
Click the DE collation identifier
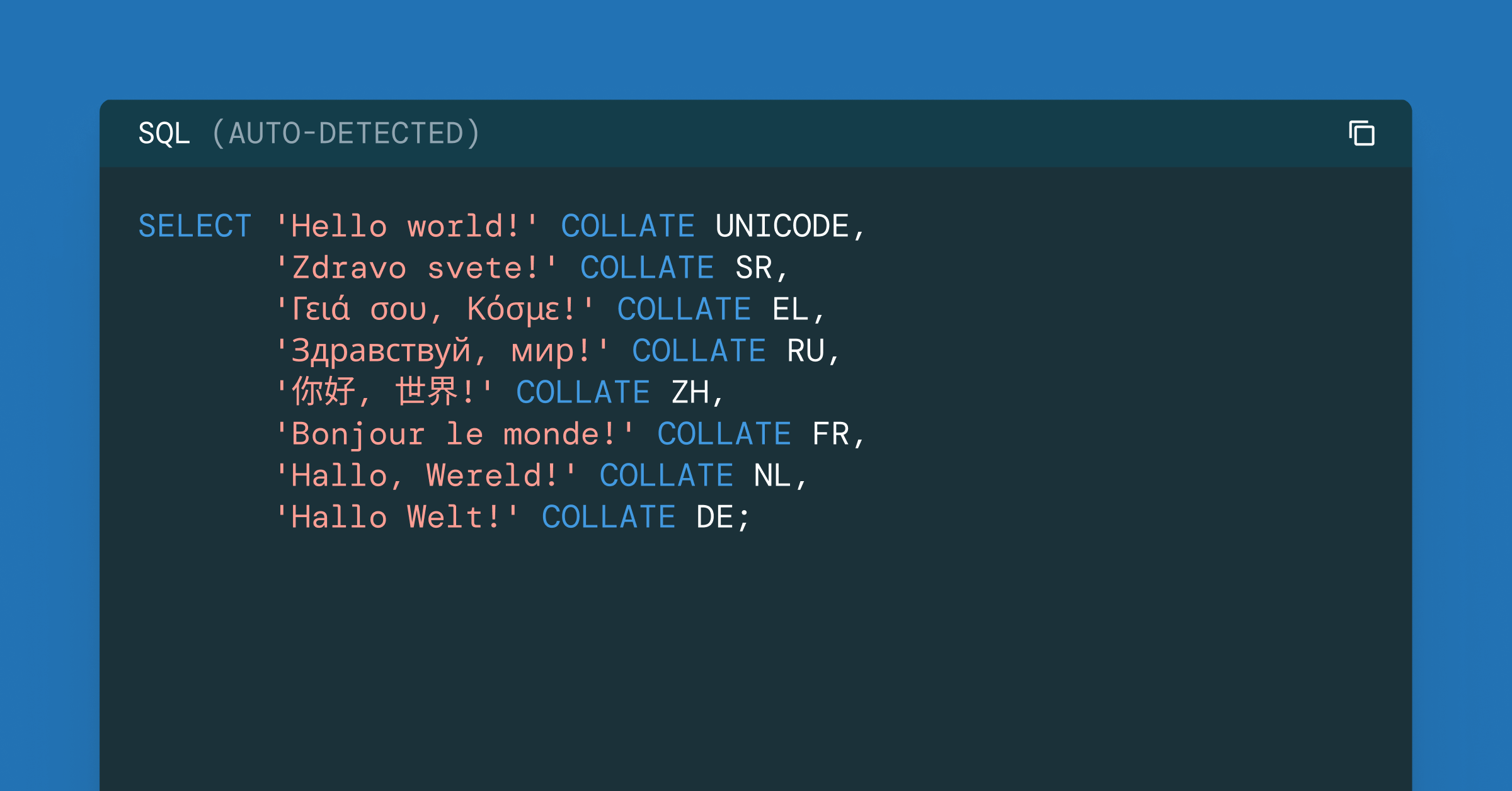714,517
